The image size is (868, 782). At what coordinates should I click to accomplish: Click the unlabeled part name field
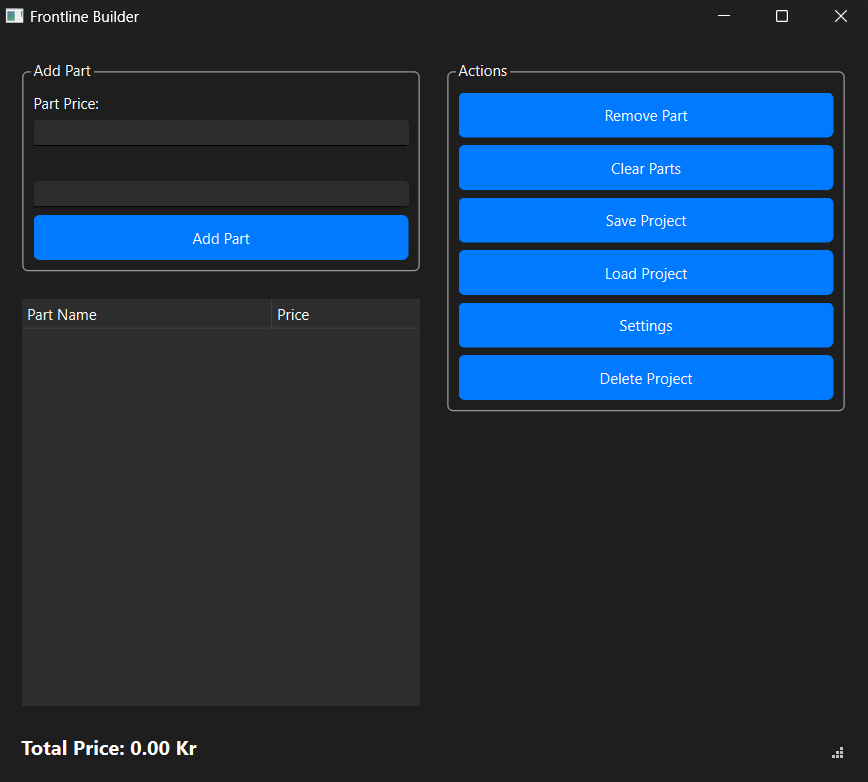pyautogui.click(x=220, y=192)
